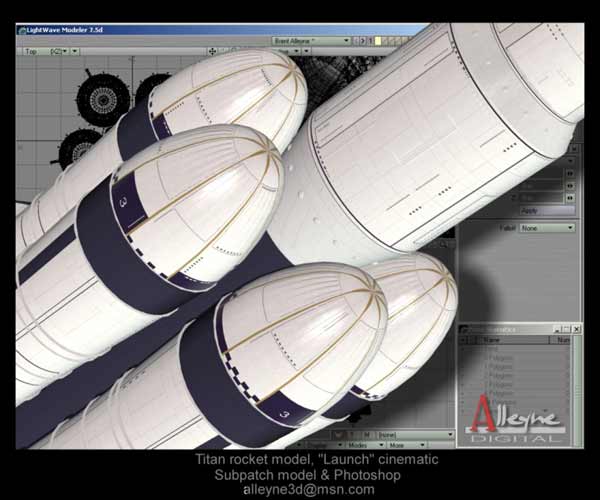Click the top value stepper arrows above Apply
Screen dimensions: 600x500
570,174
